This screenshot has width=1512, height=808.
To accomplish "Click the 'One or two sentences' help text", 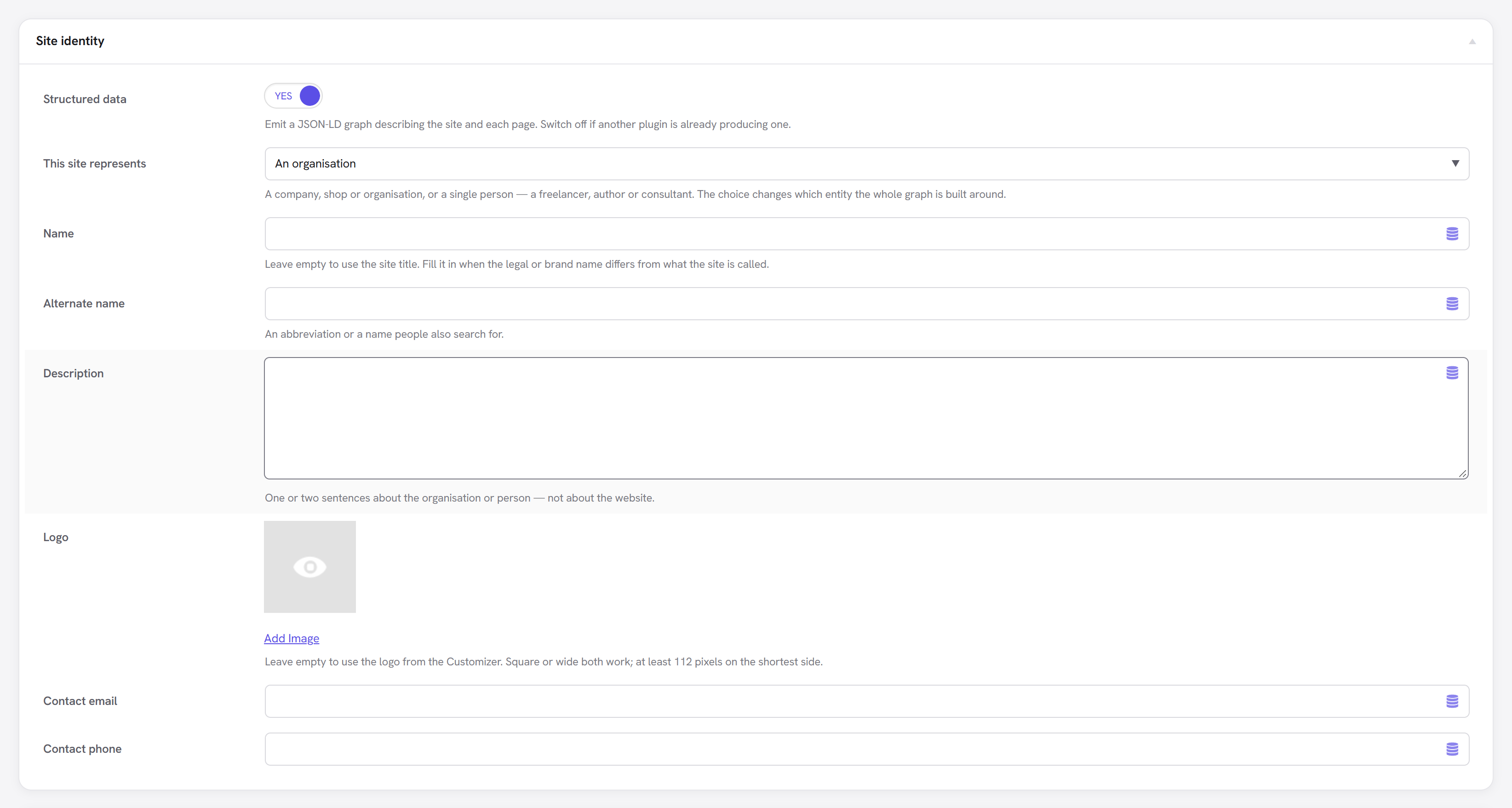I will pos(459,498).
